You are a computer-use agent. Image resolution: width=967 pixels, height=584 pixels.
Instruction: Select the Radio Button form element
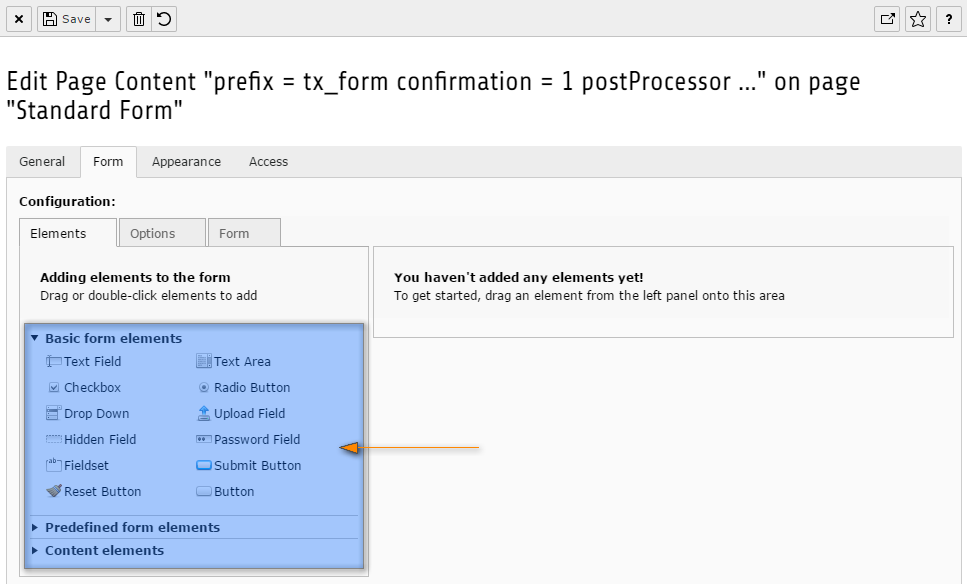coord(244,387)
